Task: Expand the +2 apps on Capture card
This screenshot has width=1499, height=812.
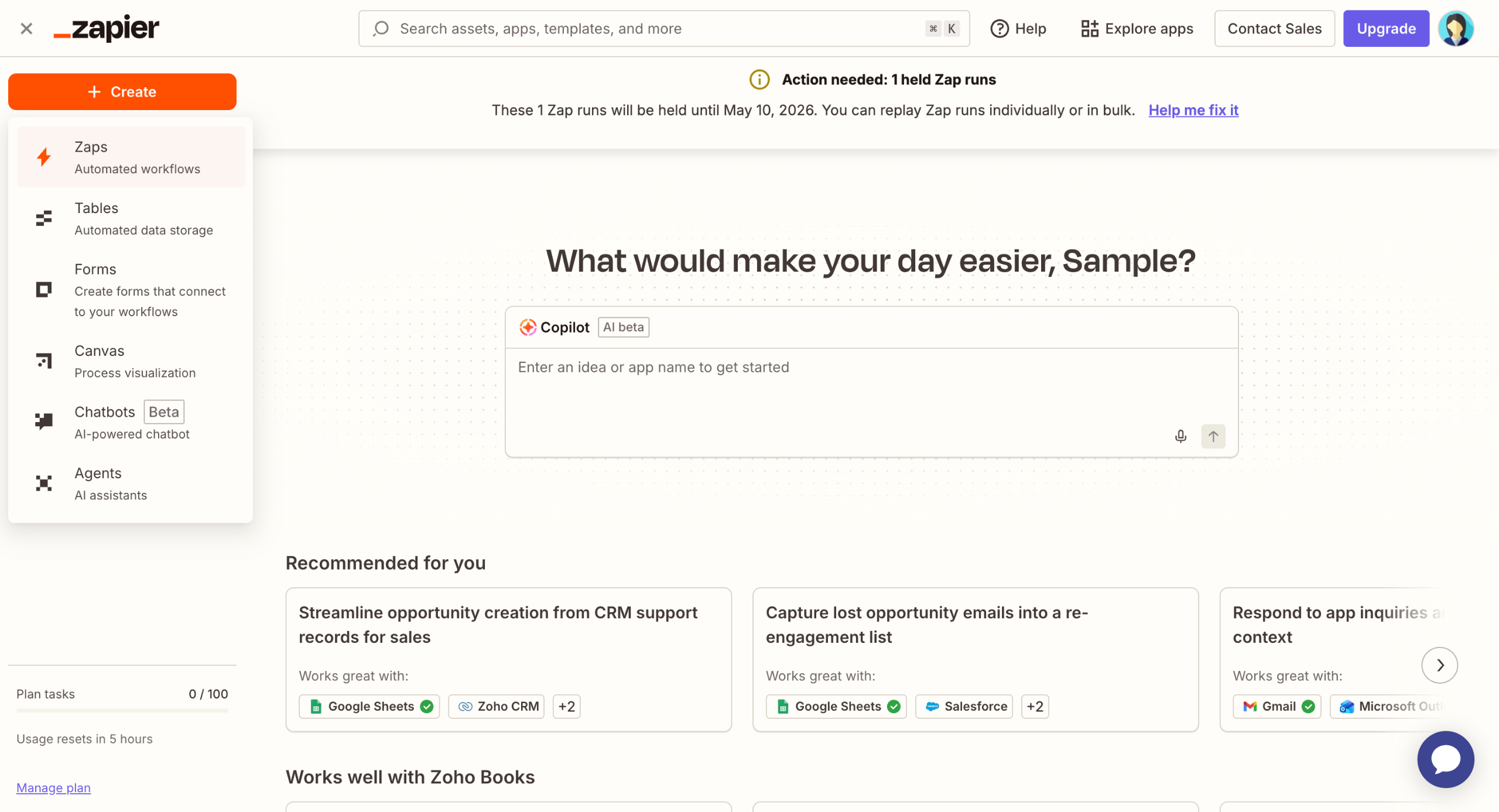Action: (1035, 707)
